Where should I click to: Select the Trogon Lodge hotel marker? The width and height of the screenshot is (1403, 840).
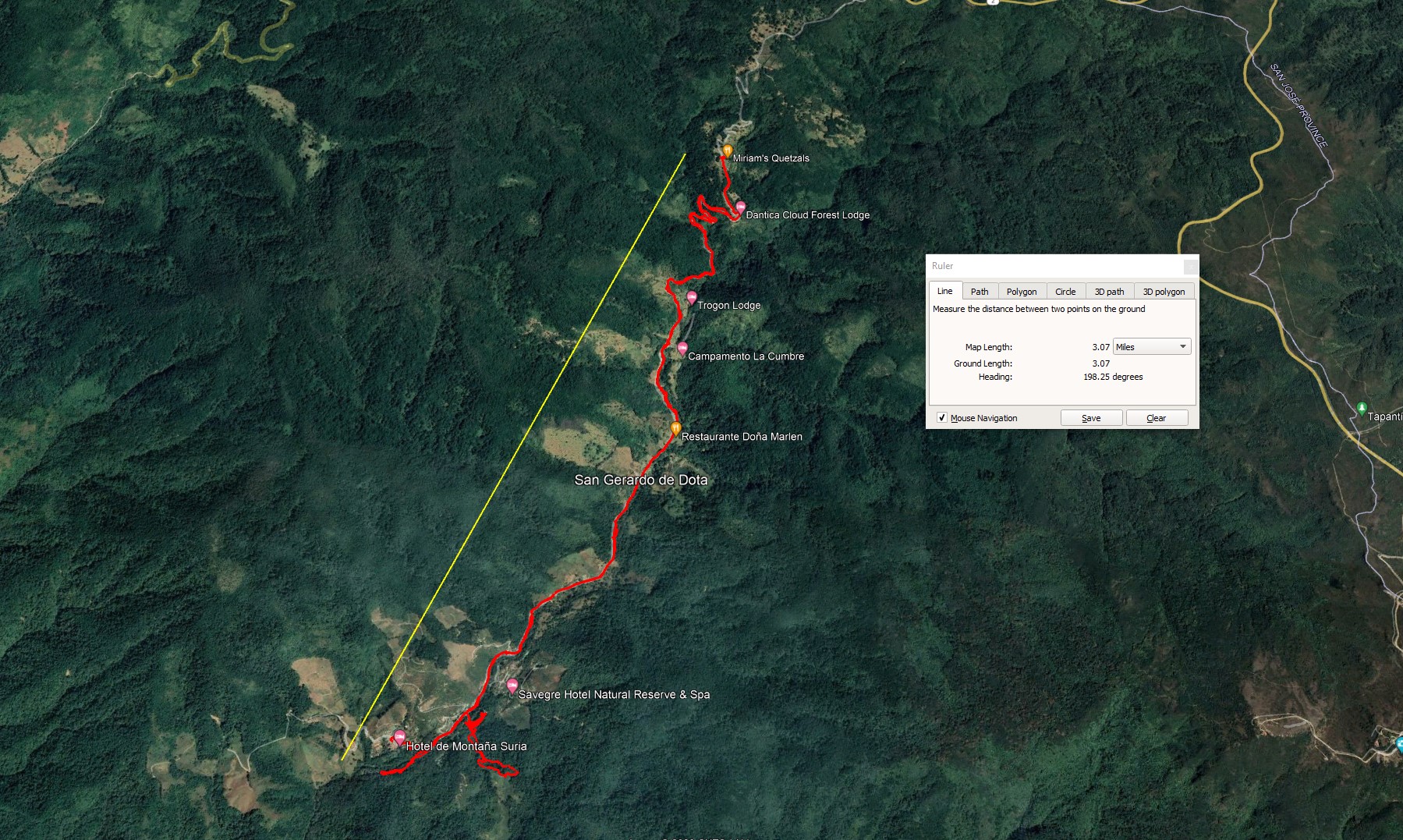click(691, 297)
